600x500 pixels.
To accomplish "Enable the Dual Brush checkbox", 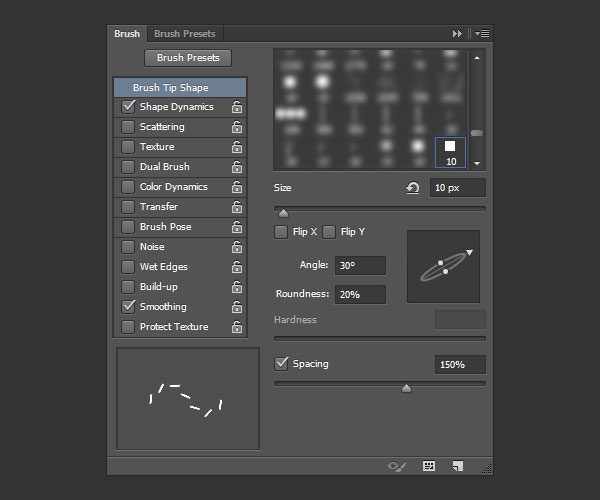I will (128, 167).
